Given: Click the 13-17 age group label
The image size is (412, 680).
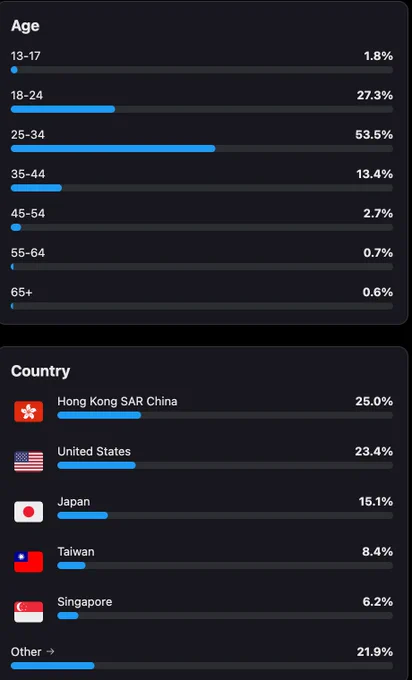Looking at the screenshot, I should [26, 56].
